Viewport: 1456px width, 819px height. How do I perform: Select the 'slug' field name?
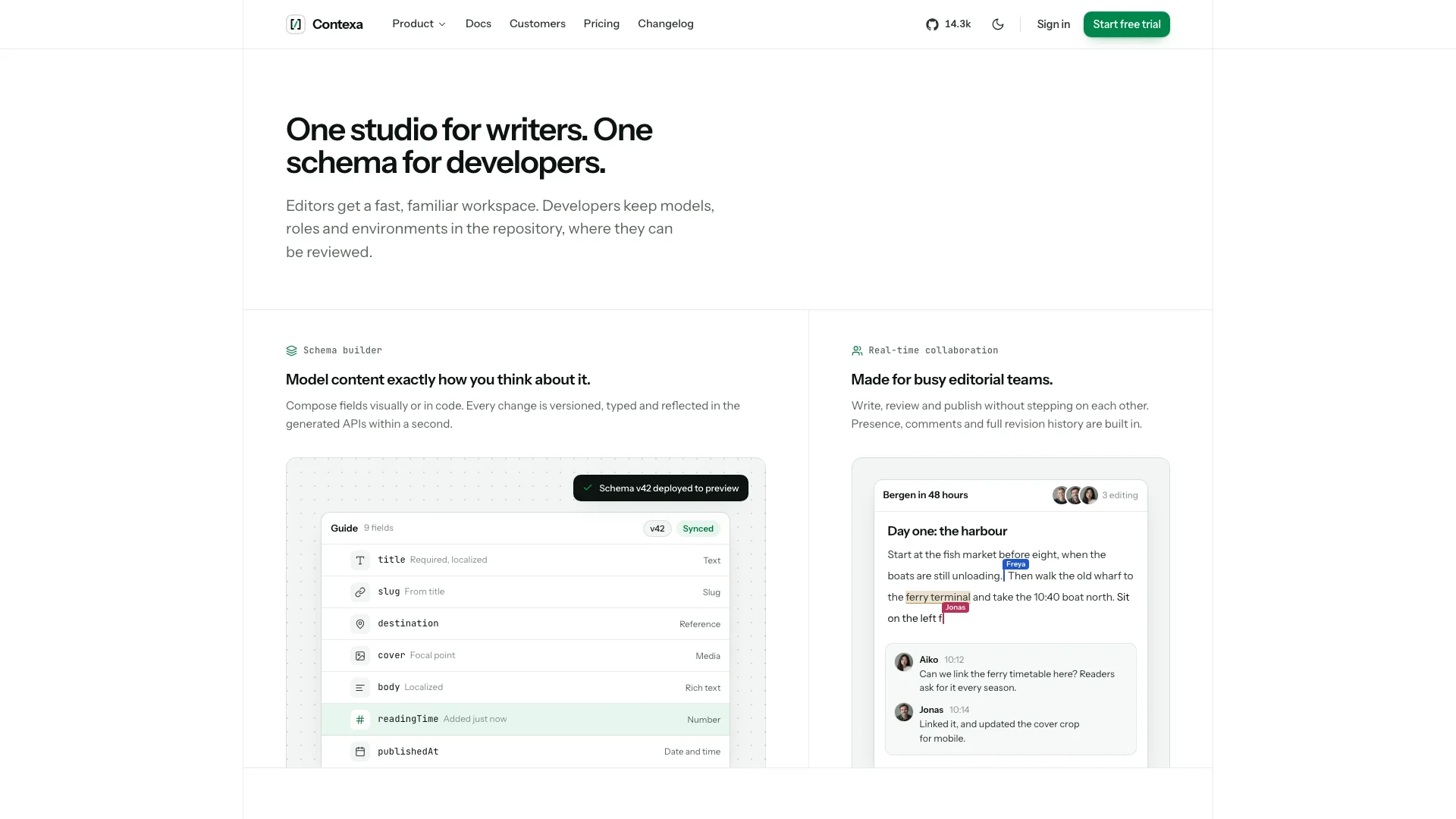tap(388, 591)
